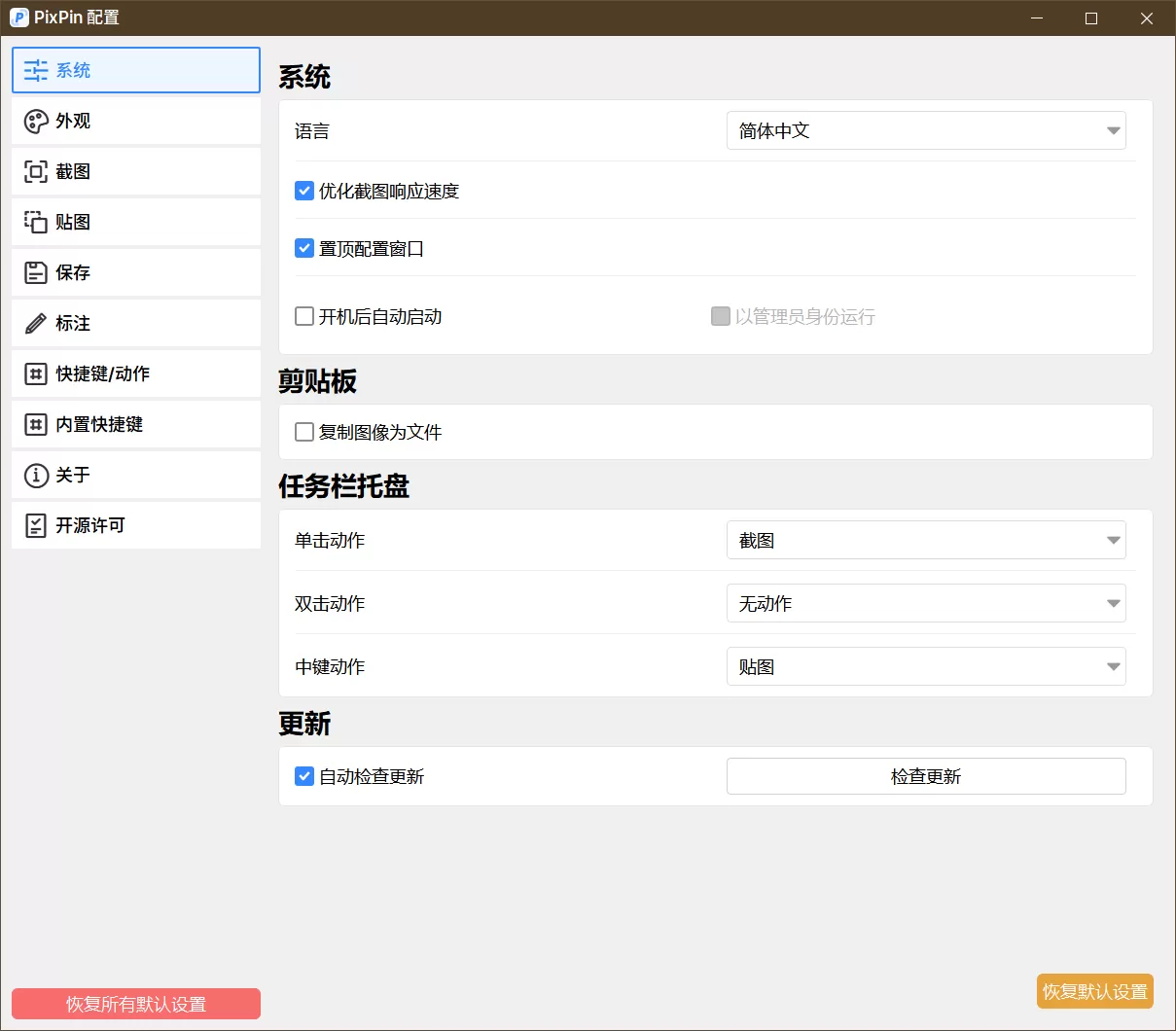The height and width of the screenshot is (1031, 1176).
Task: Select the 内置快捷键 settings icon
Action: pos(37,424)
